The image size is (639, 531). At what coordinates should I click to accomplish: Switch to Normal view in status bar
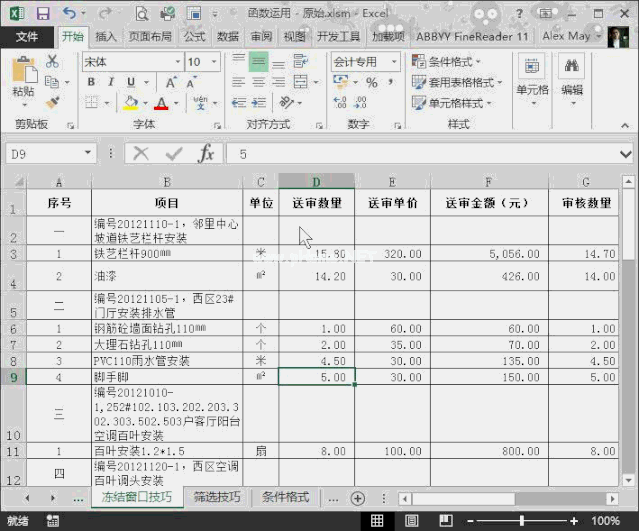pyautogui.click(x=377, y=520)
